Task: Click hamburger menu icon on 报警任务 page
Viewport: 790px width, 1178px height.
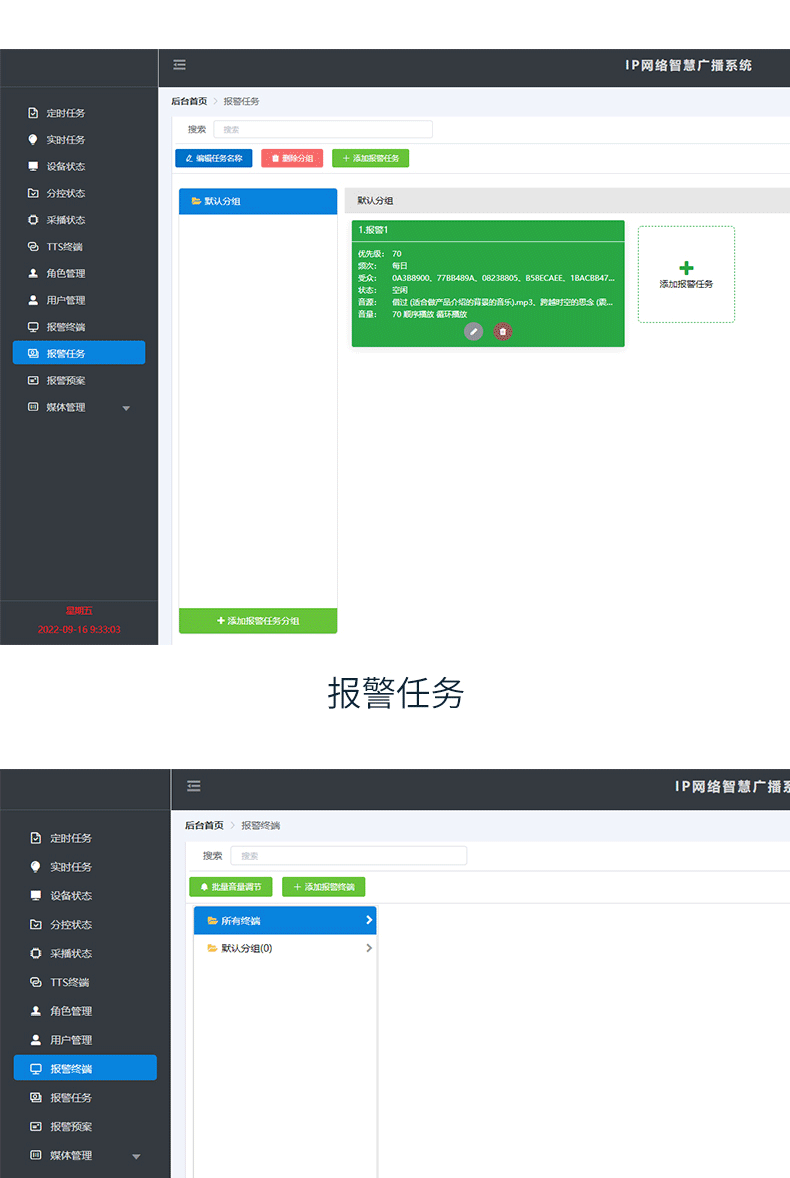Action: [179, 65]
